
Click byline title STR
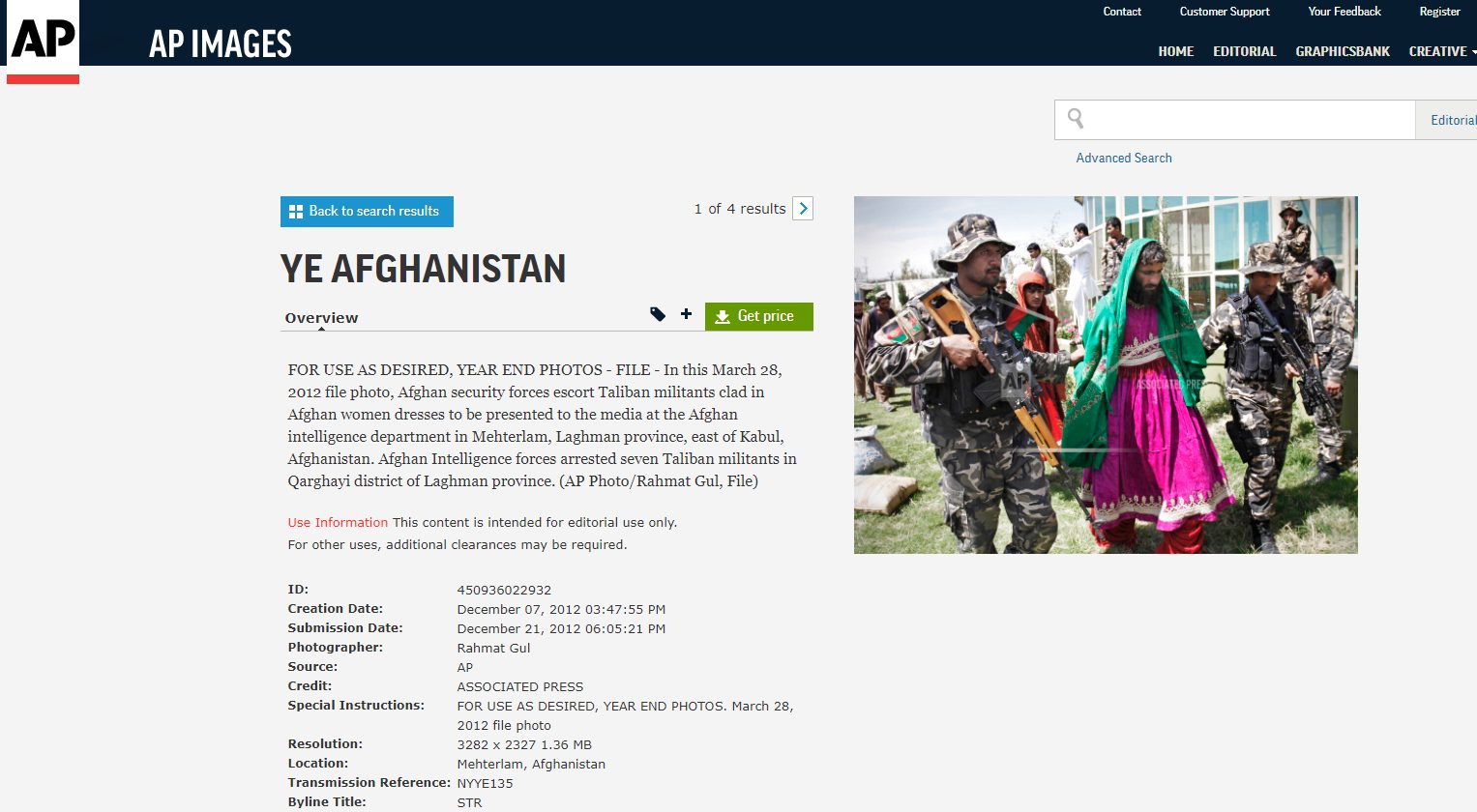[x=469, y=802]
